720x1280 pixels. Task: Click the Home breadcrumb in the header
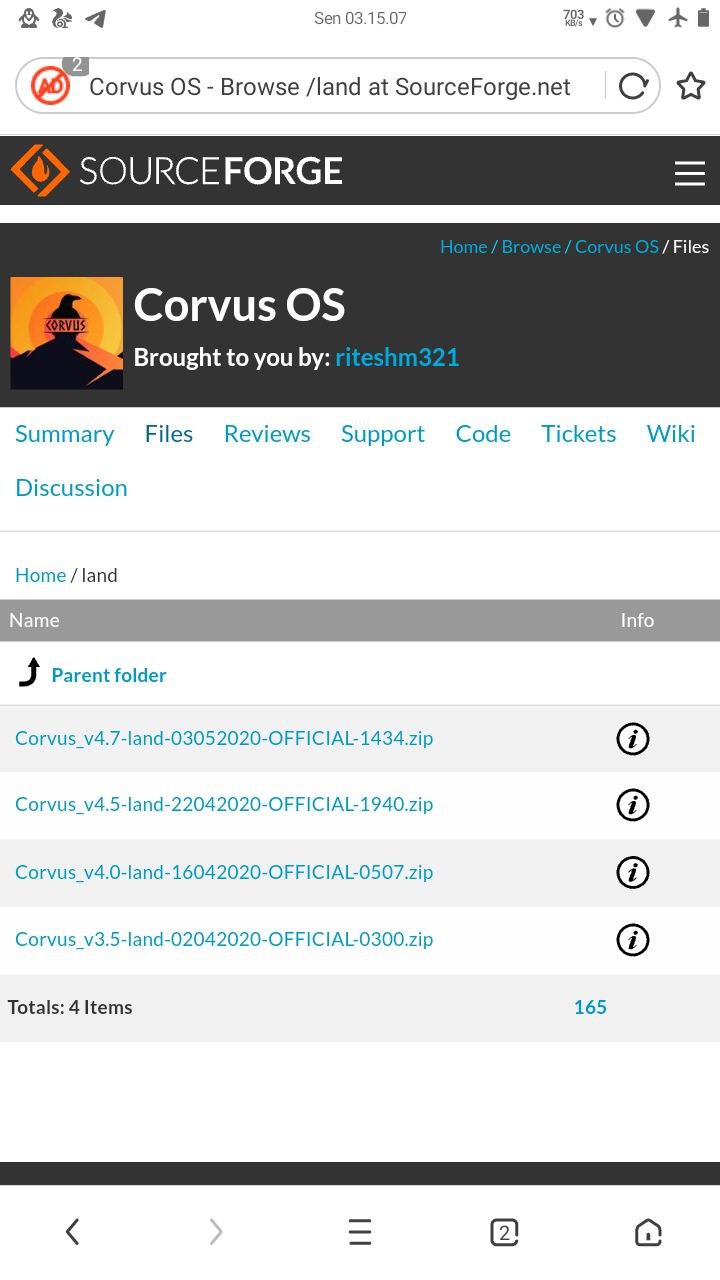[x=464, y=247]
